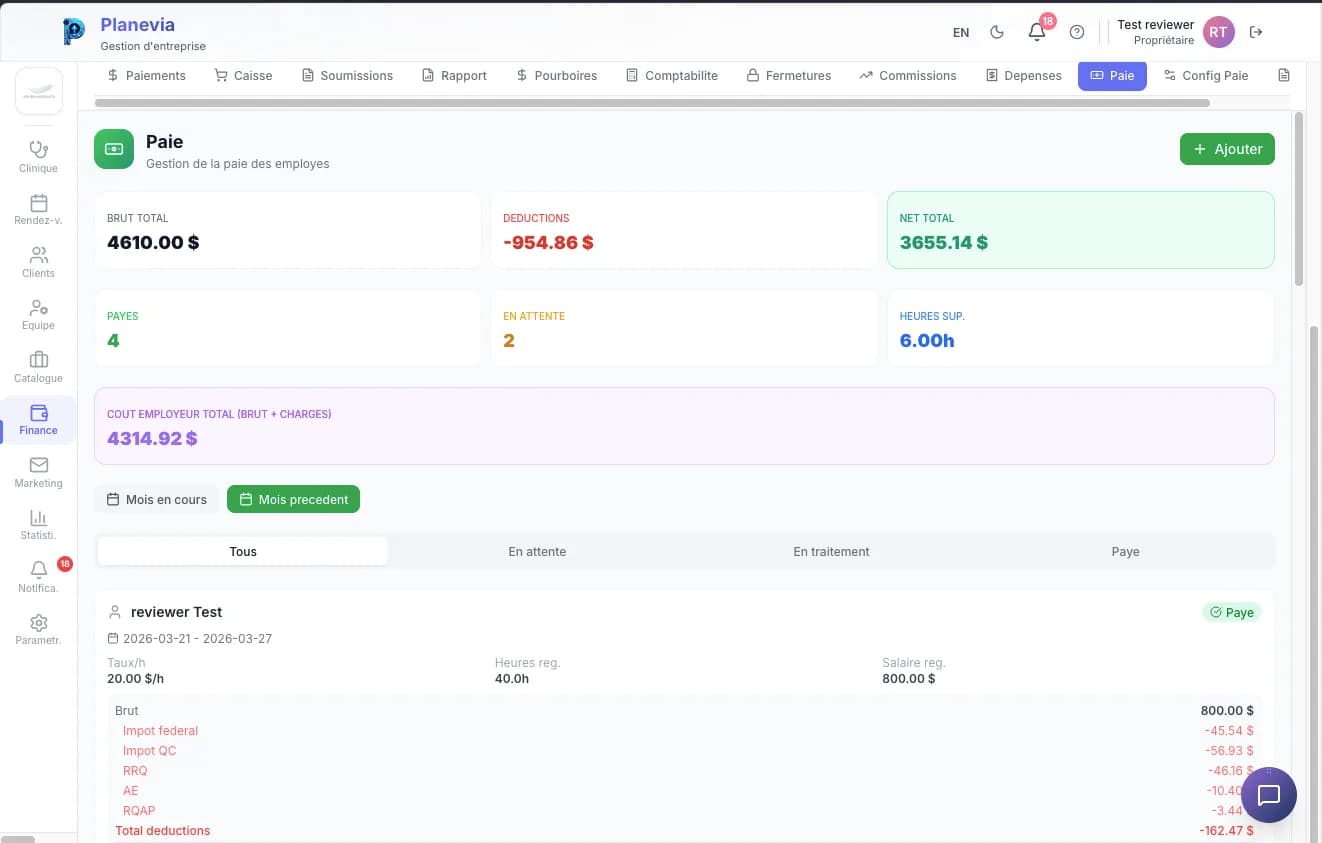1322x843 pixels.
Task: Click the Test reviewer Propriétaire name
Action: tap(1155, 32)
